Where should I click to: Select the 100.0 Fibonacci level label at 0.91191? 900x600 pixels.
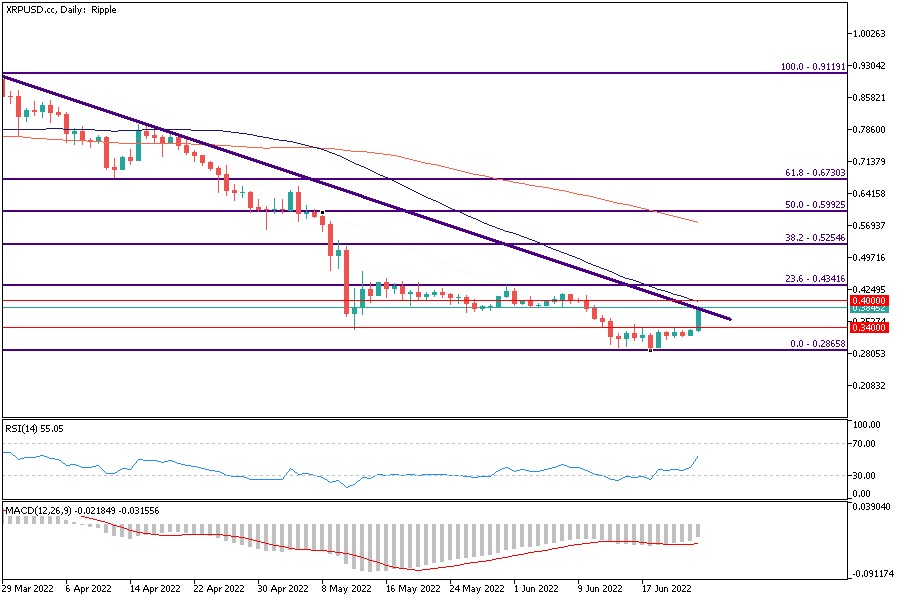point(813,67)
